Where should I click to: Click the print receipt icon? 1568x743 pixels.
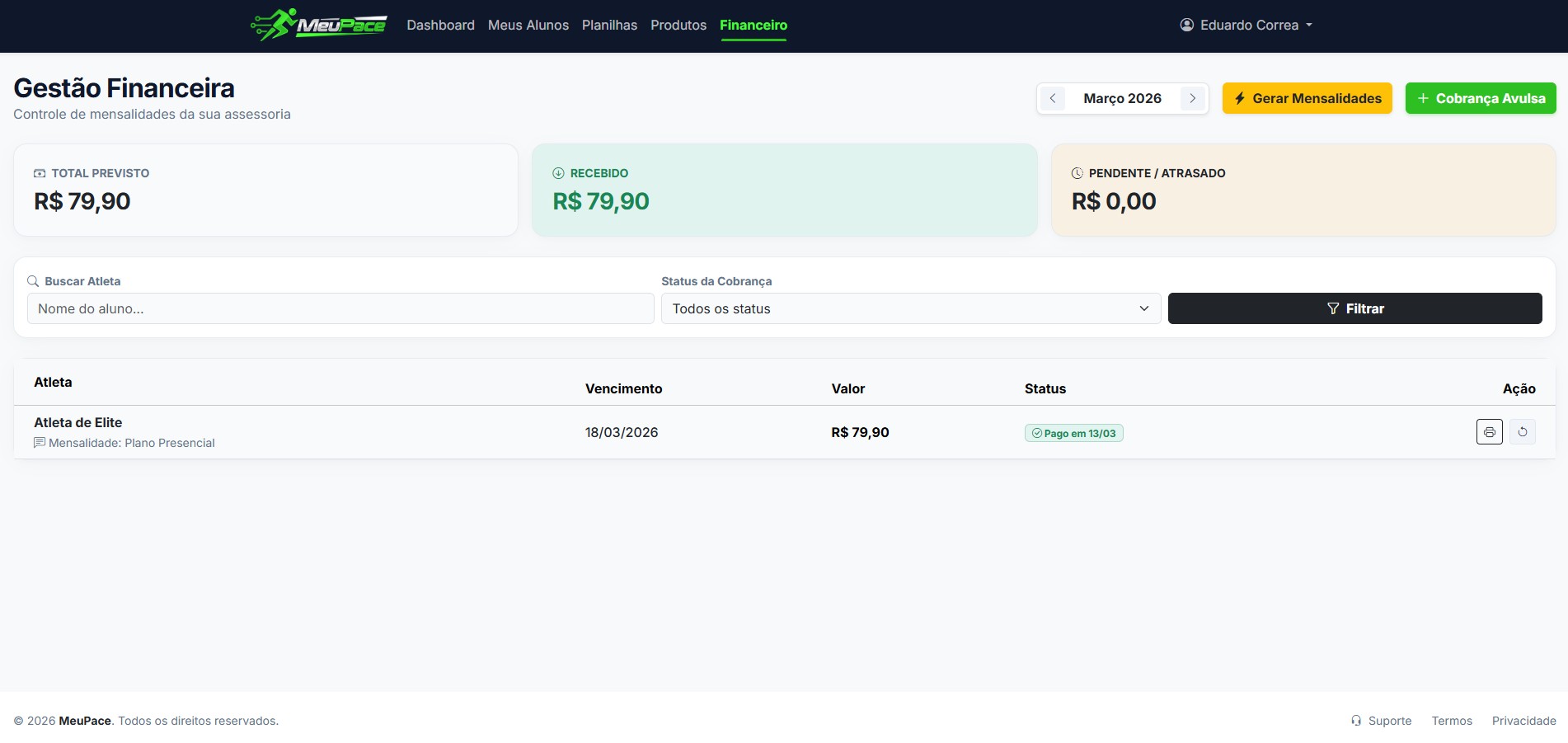(1489, 432)
